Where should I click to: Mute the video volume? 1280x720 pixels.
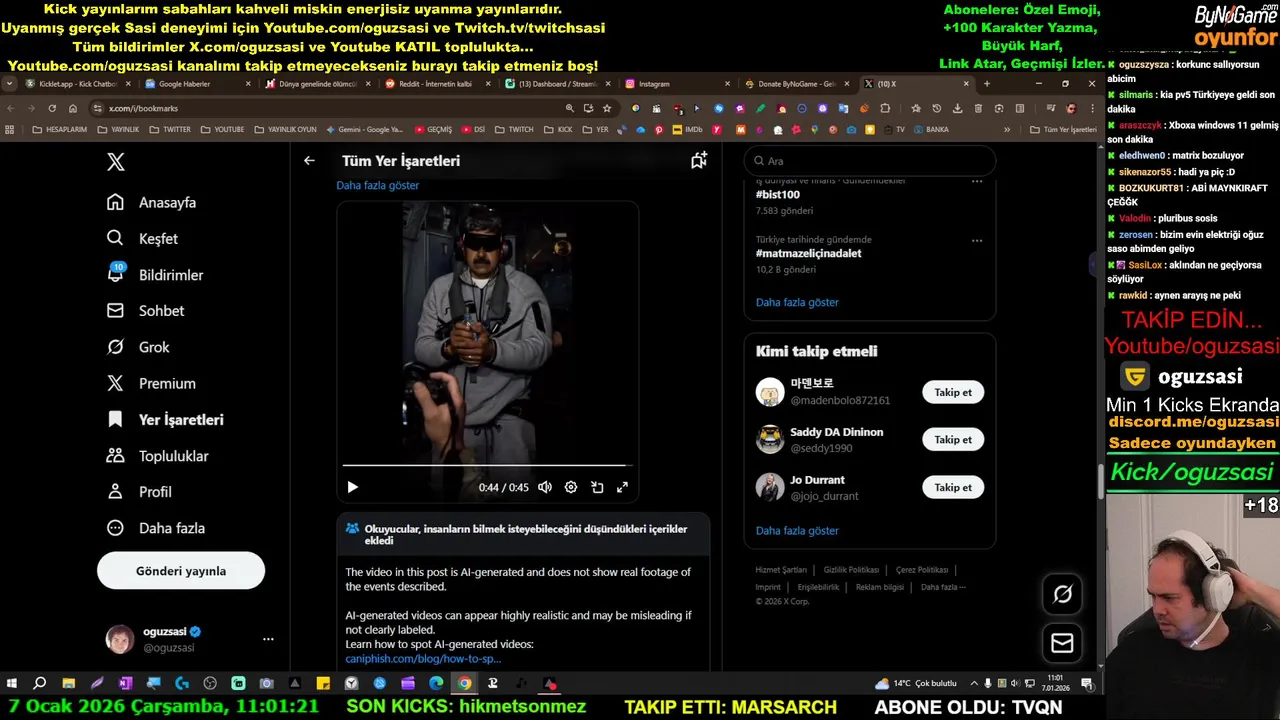545,487
